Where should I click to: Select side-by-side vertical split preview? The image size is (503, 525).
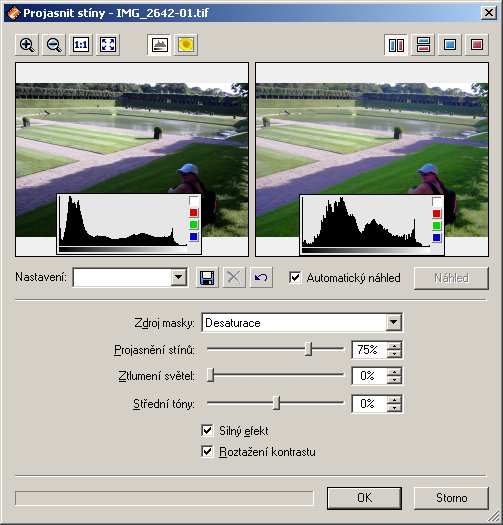(x=396, y=45)
